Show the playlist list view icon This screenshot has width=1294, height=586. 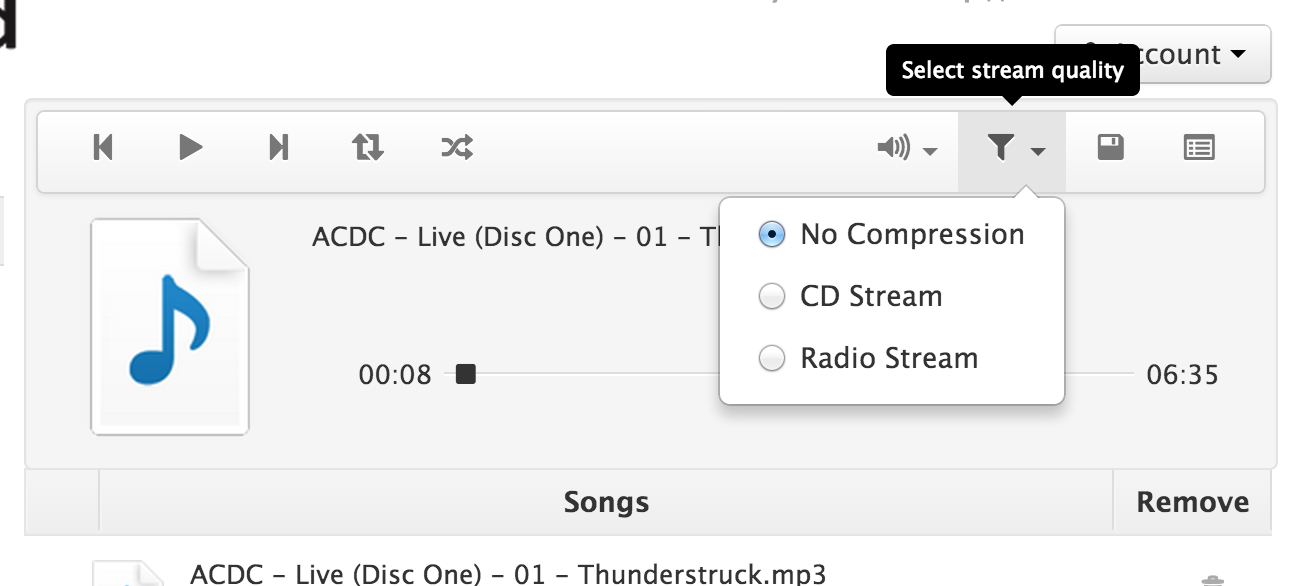click(x=1199, y=148)
